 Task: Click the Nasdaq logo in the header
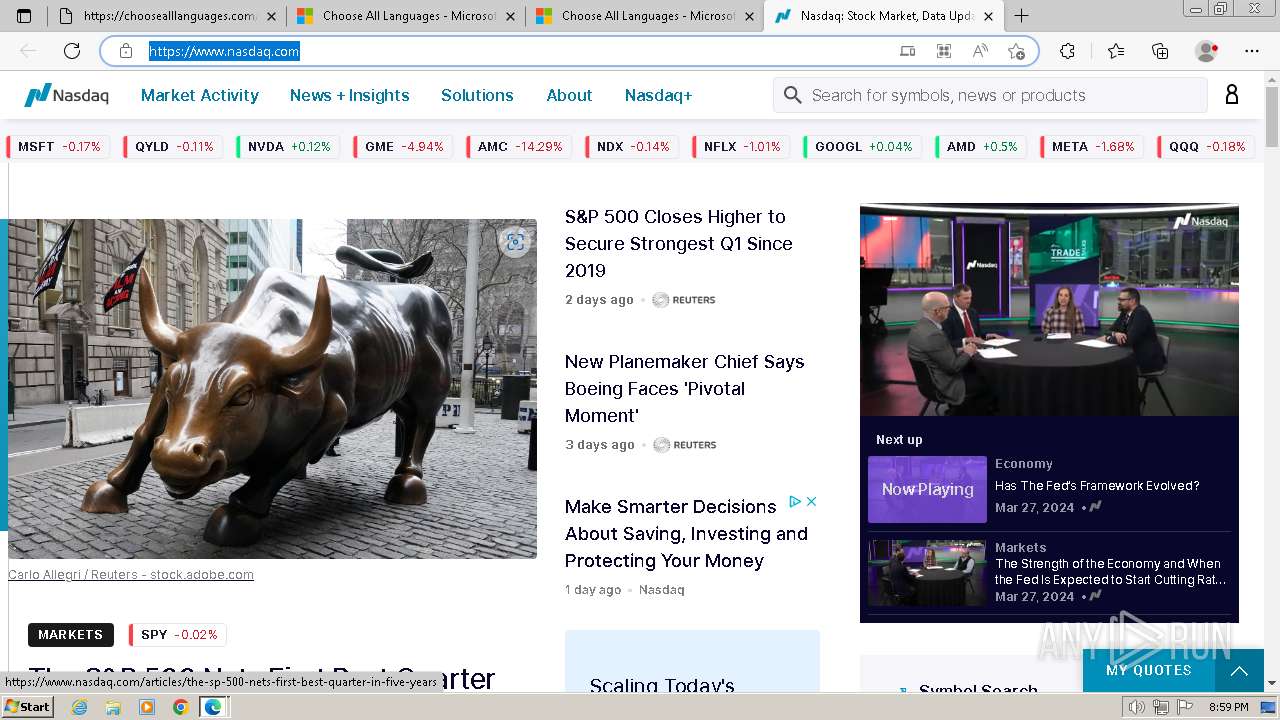pos(66,95)
